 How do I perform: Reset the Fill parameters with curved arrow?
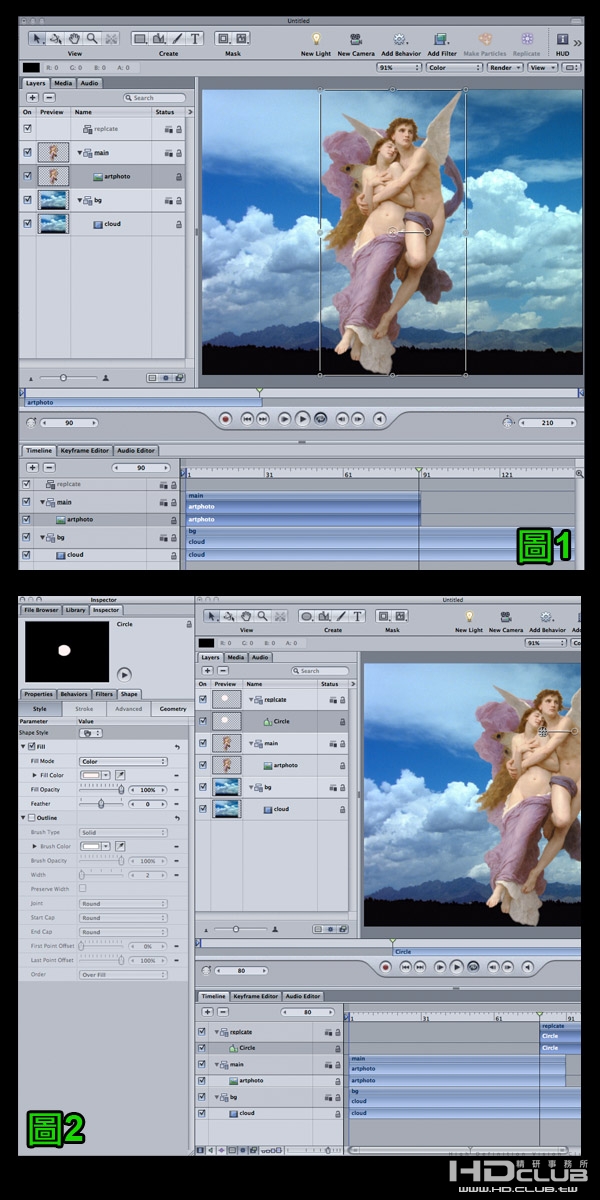(x=177, y=747)
